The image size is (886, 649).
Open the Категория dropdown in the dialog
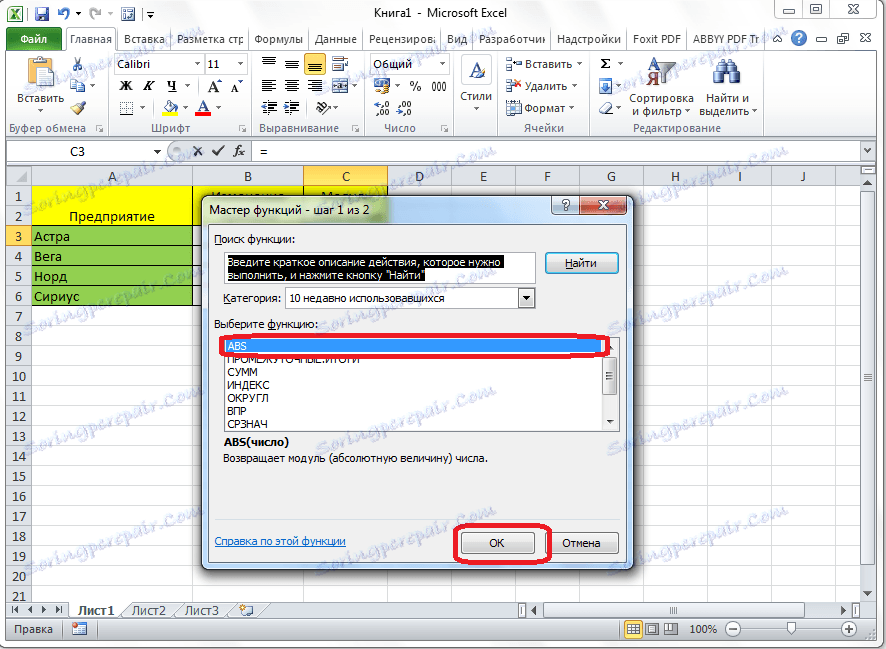[526, 298]
